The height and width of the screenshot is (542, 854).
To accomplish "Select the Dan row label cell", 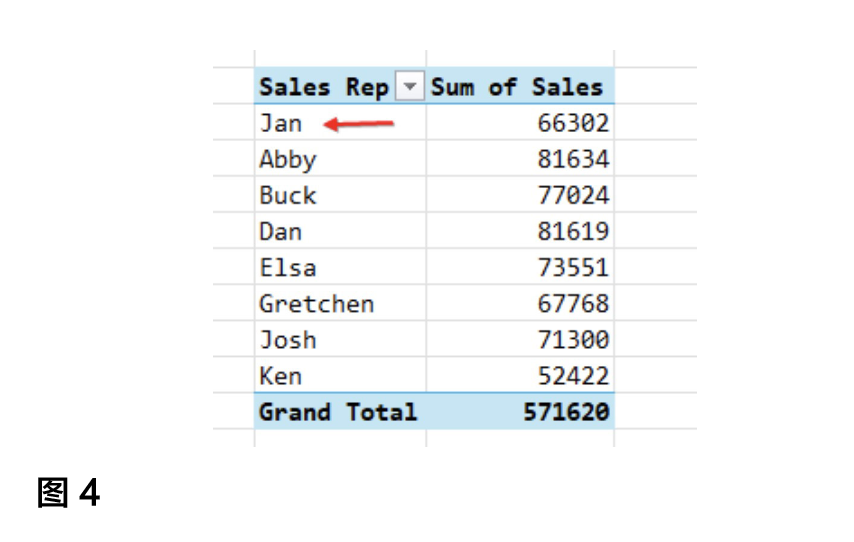I will pyautogui.click(x=281, y=232).
